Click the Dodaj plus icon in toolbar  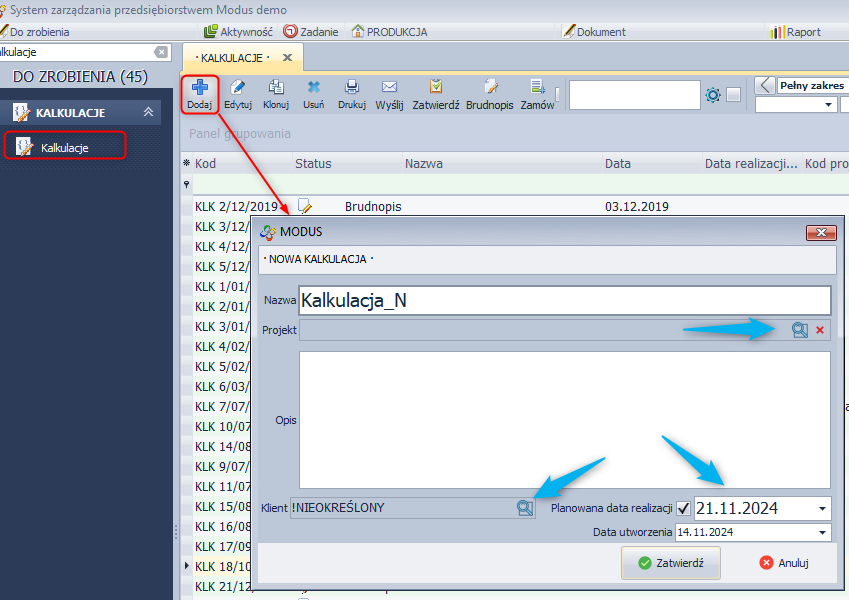[x=199, y=88]
